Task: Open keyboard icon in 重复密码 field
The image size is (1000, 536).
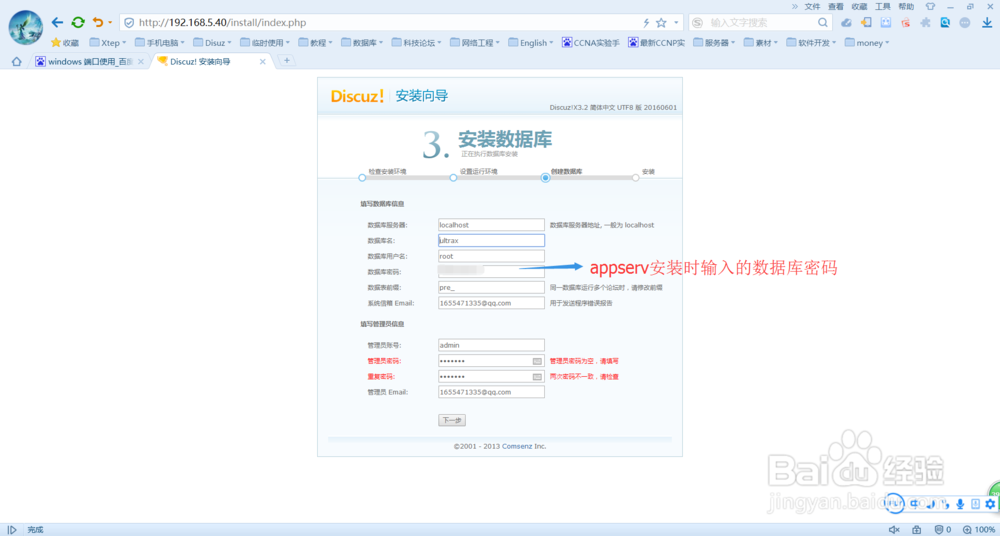Action: pos(537,376)
